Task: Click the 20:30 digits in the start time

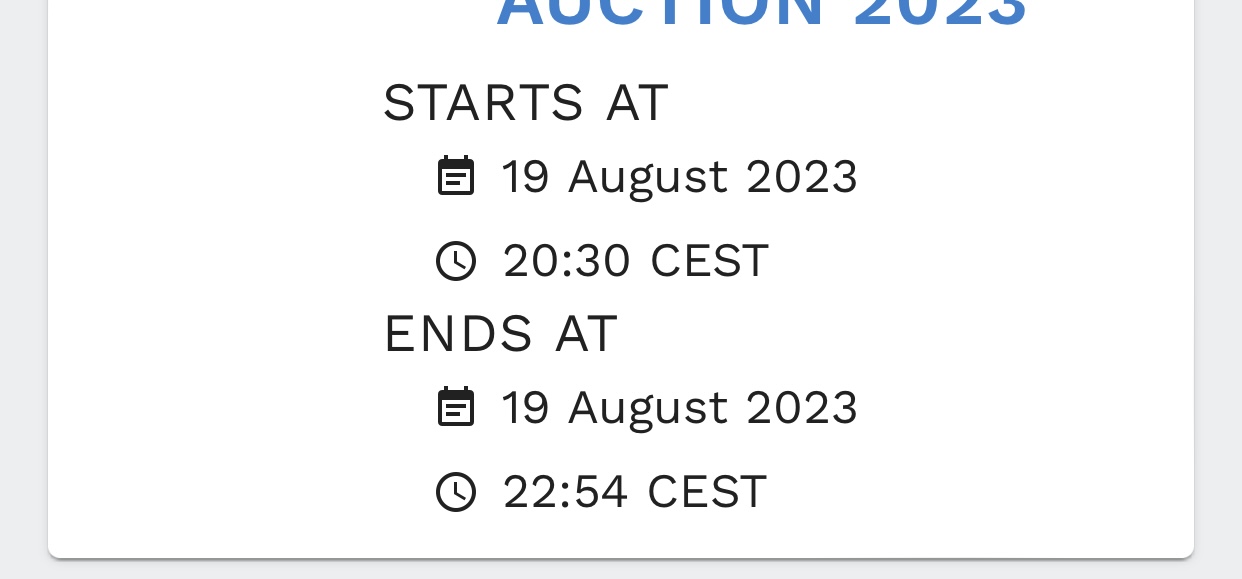Action: pos(567,261)
